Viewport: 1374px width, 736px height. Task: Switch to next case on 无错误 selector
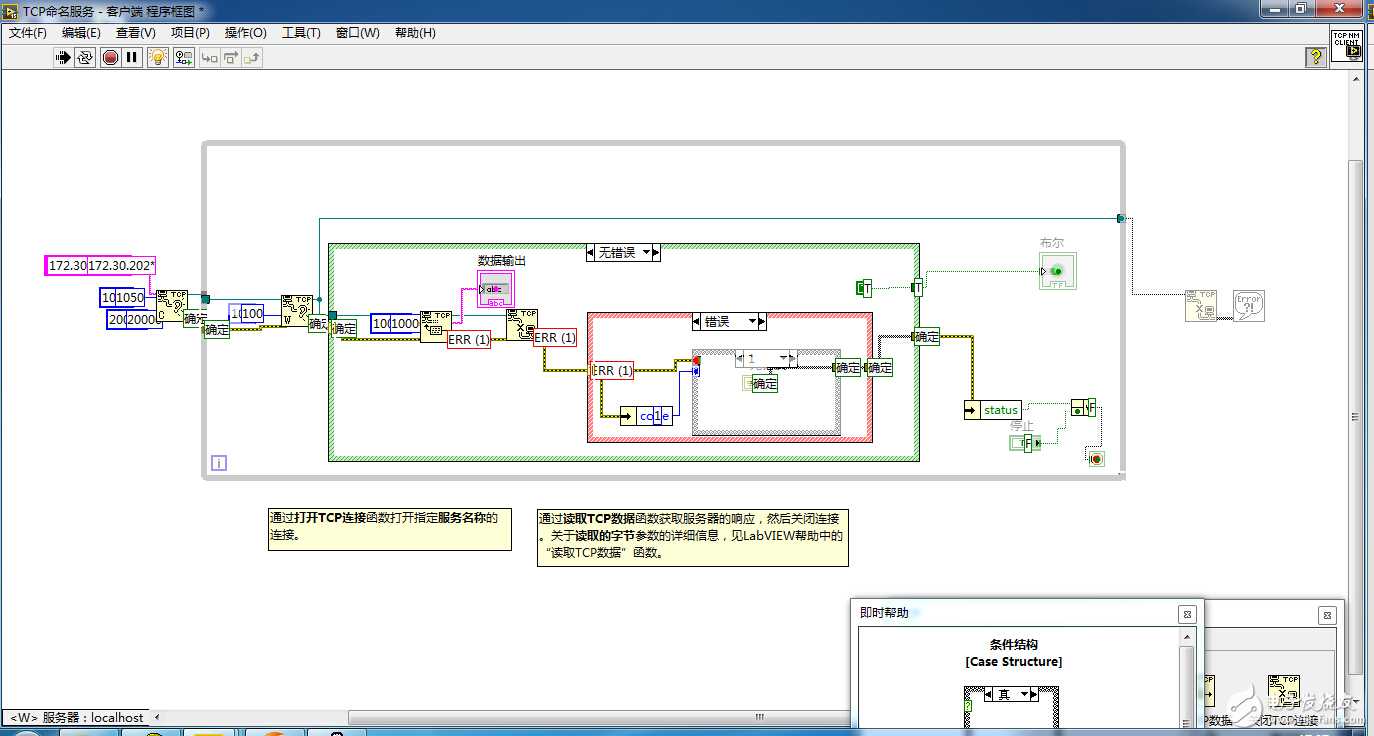click(656, 253)
